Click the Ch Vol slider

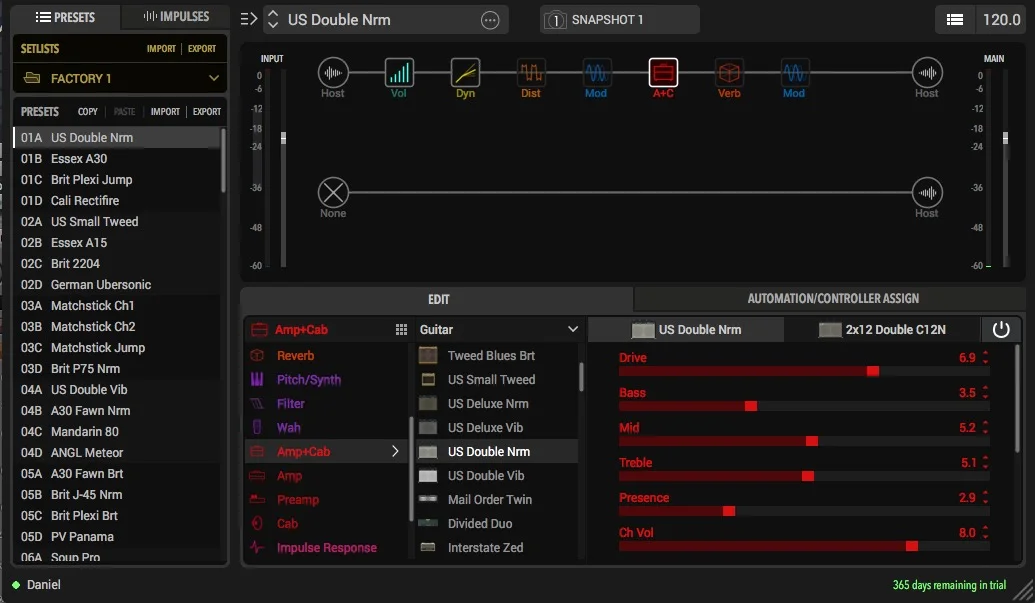coord(803,546)
